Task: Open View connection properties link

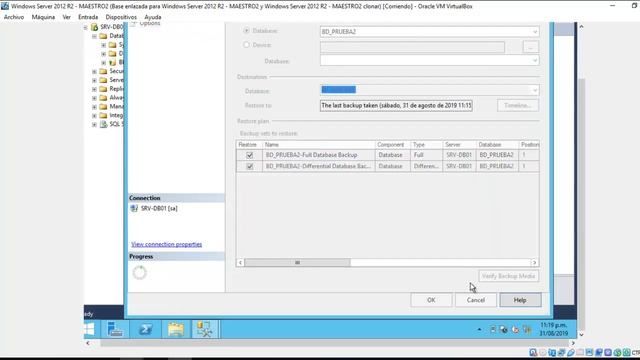Action: [x=167, y=244]
